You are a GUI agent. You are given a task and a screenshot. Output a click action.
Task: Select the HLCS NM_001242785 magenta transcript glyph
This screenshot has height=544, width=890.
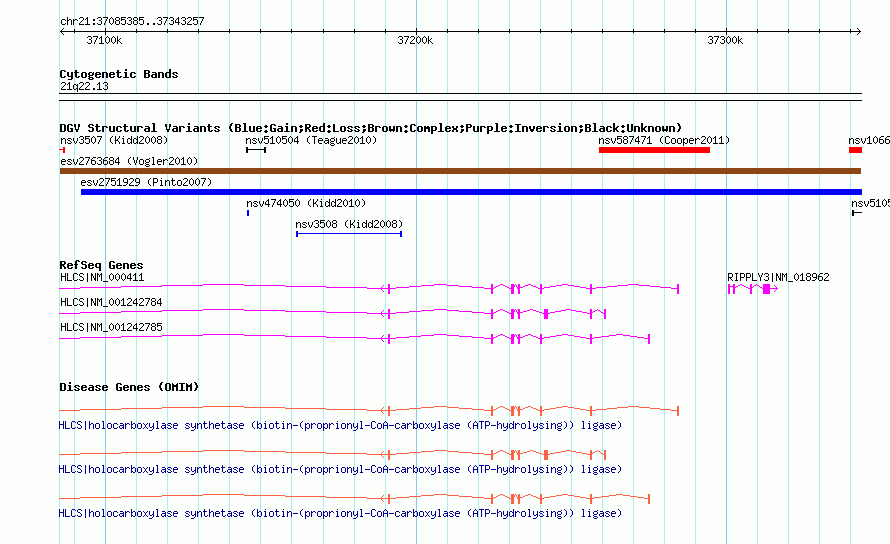pos(355,338)
